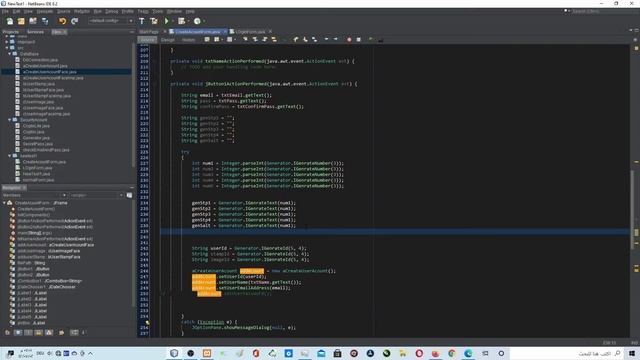This screenshot has width=640, height=360.
Task: Click the Open Project toolbar icon
Action: tap(33, 21)
